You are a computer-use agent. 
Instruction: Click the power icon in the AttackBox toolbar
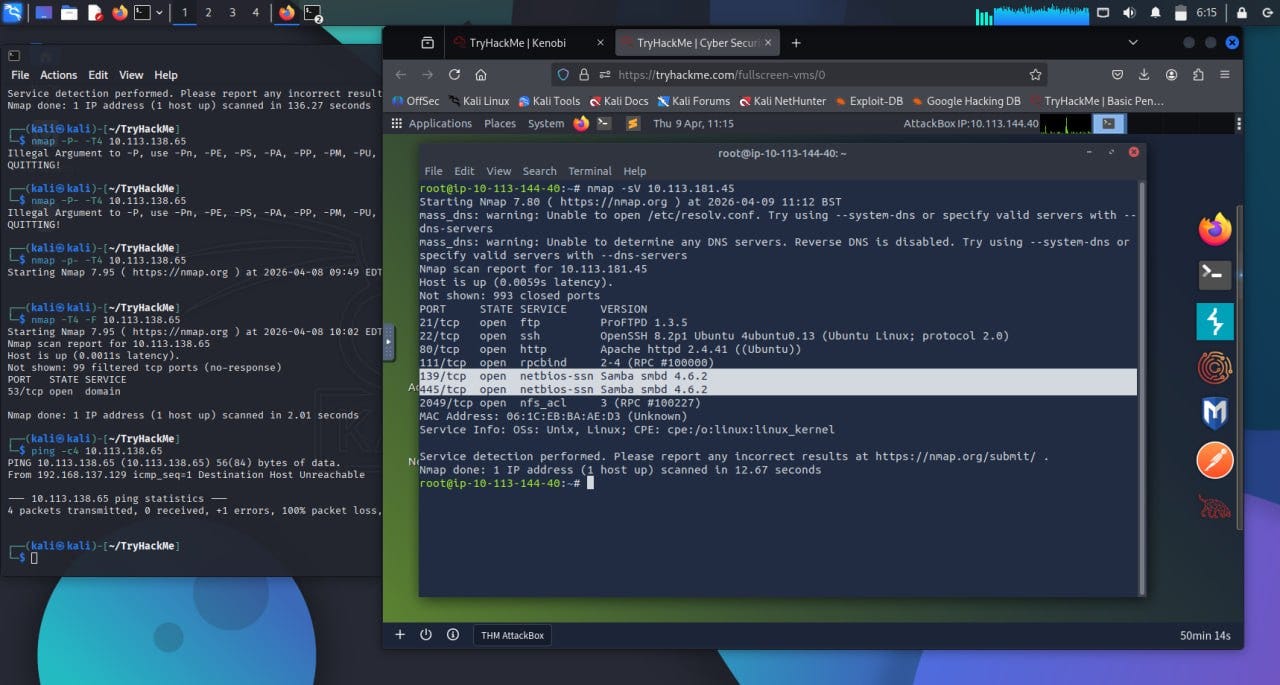(426, 635)
